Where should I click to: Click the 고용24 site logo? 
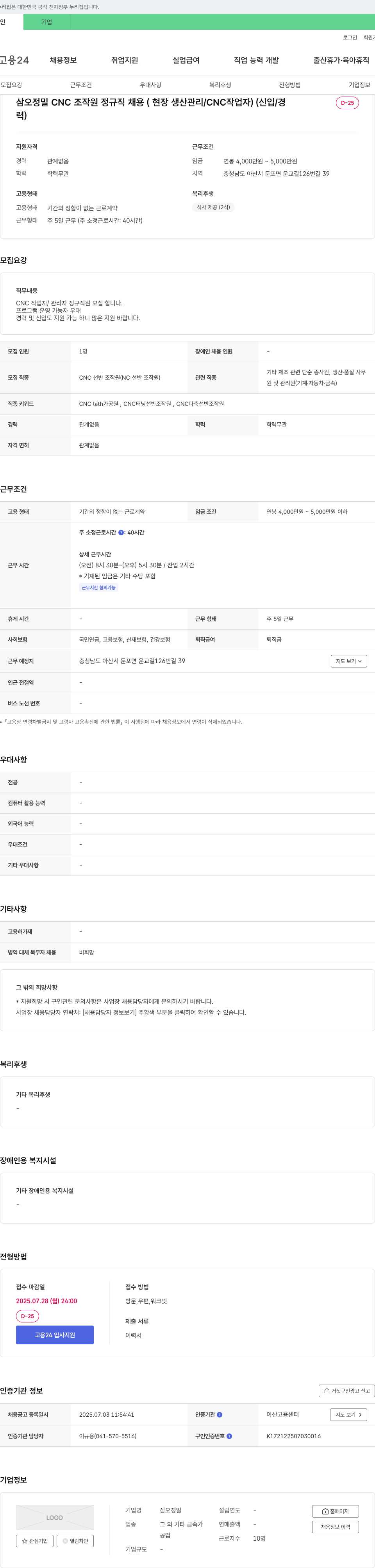14,60
